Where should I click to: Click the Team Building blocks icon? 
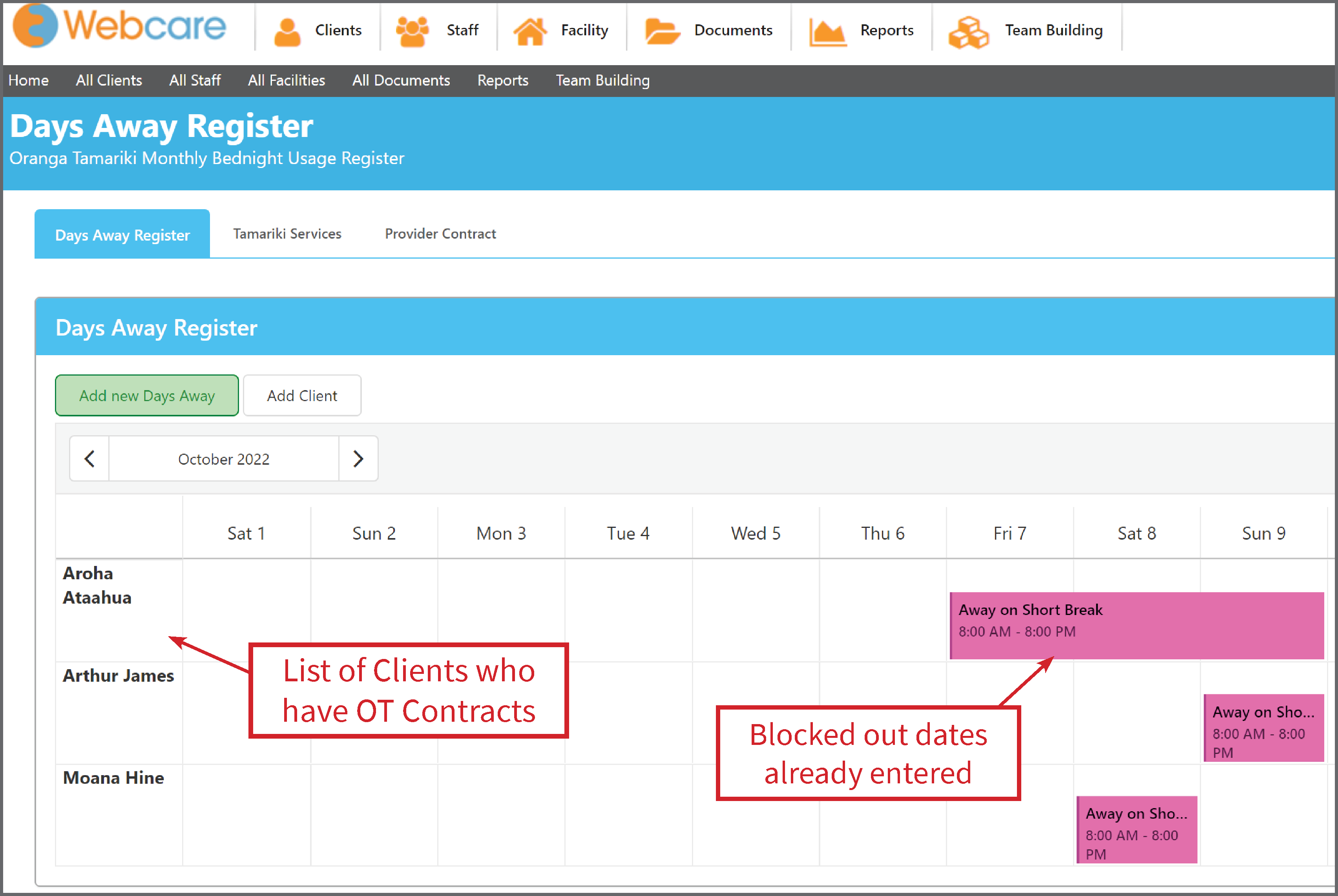point(968,32)
